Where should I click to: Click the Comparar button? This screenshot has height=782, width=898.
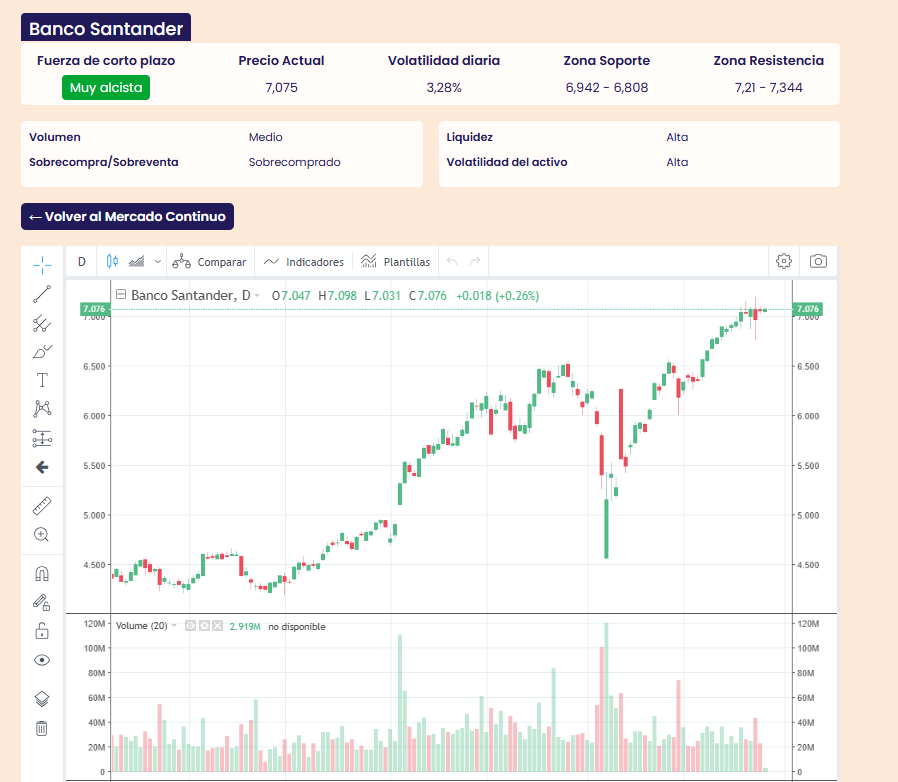[x=209, y=262]
